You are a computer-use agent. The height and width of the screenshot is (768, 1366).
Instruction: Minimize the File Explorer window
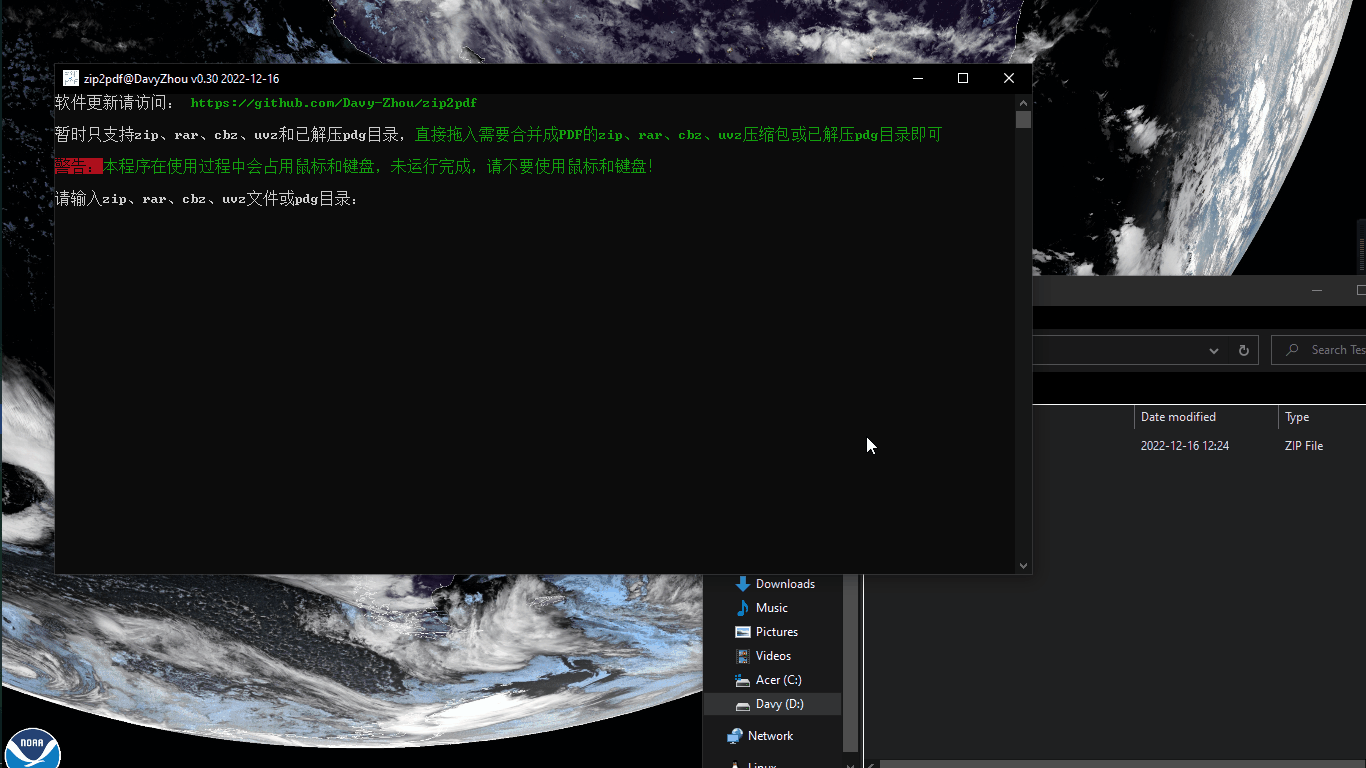[1317, 290]
